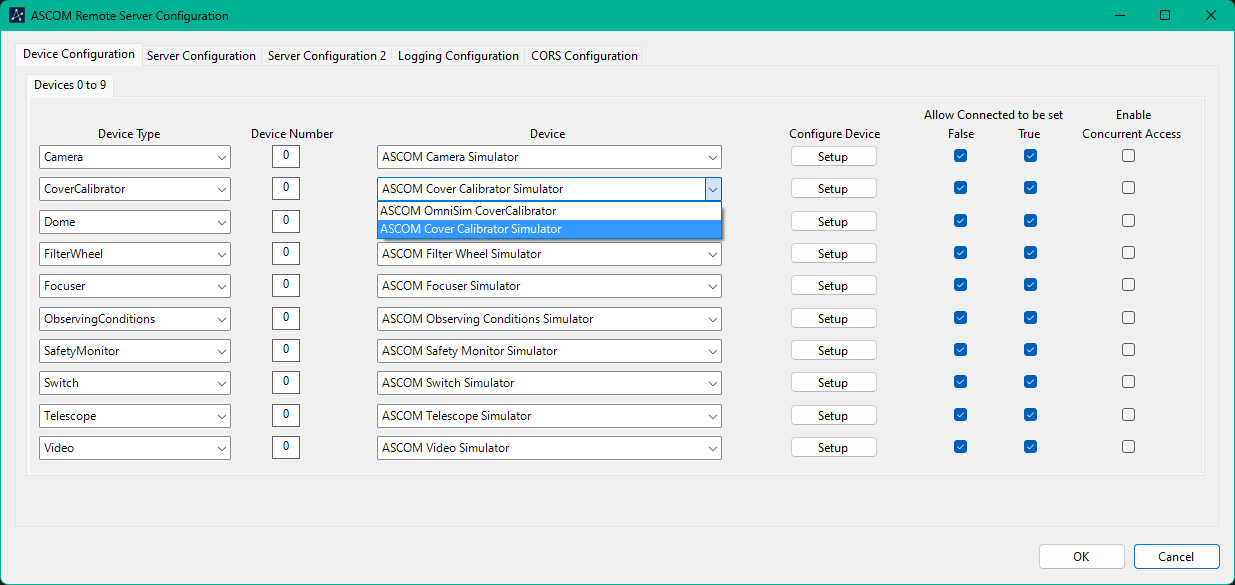Enable Concurrent Access for Camera

[1128, 156]
